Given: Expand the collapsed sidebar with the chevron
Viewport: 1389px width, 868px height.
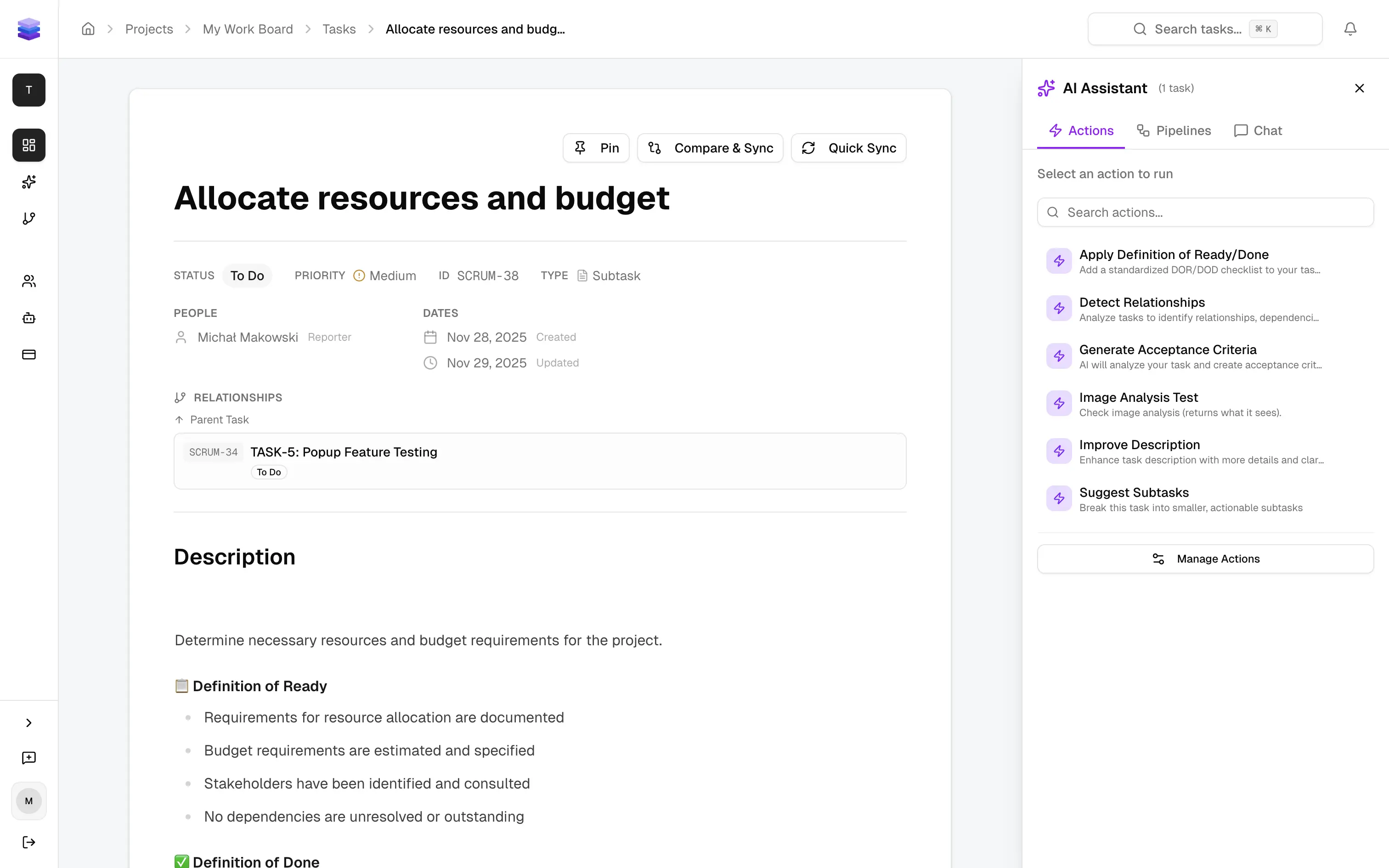Looking at the screenshot, I should 28,722.
